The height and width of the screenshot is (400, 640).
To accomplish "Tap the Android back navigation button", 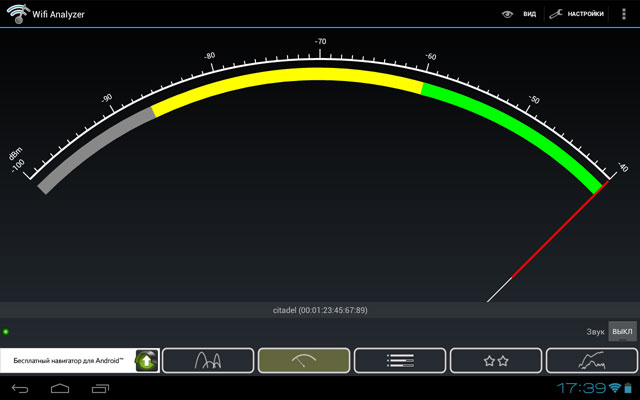I will click(x=20, y=388).
